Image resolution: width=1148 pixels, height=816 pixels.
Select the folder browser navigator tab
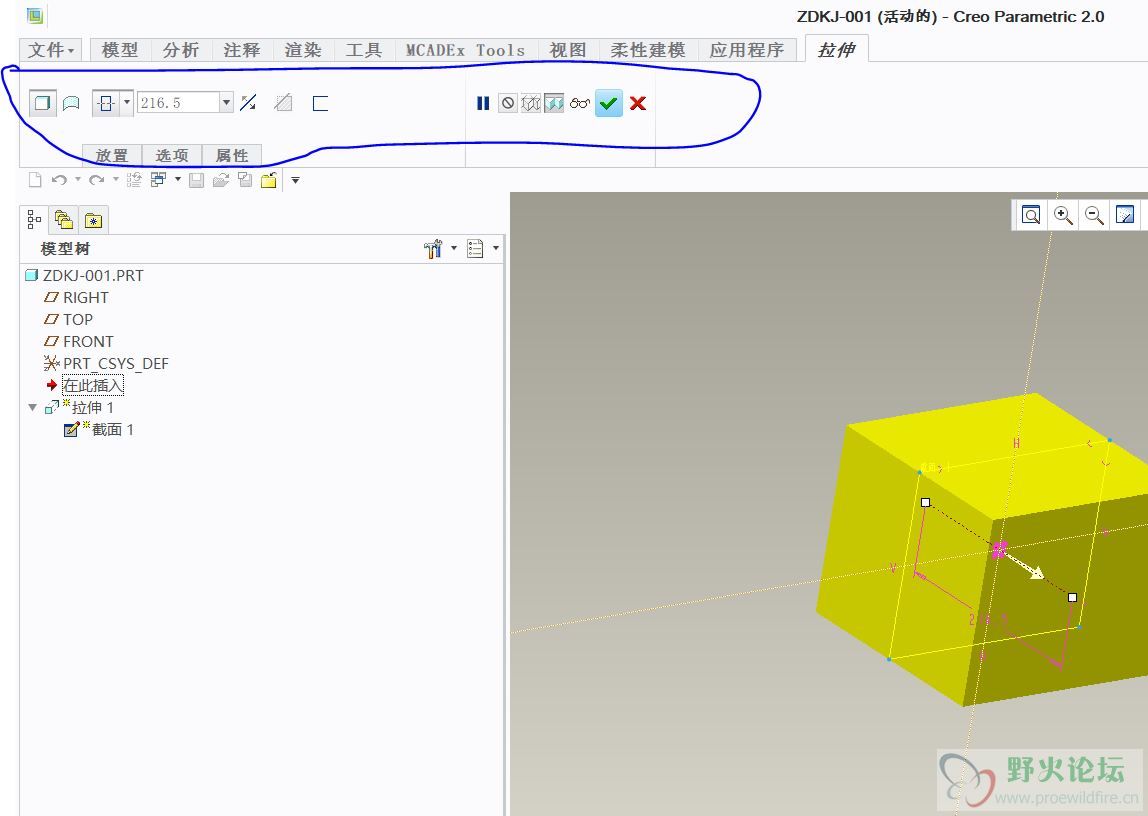click(x=64, y=220)
